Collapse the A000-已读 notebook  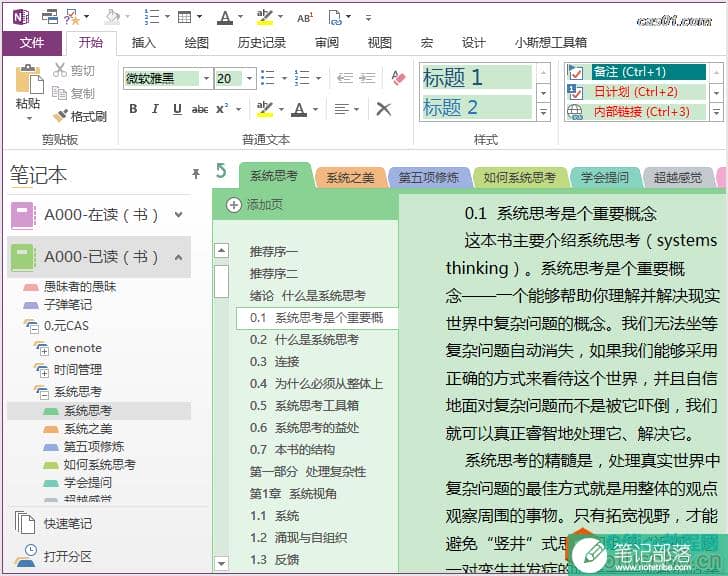pyautogui.click(x=179, y=257)
